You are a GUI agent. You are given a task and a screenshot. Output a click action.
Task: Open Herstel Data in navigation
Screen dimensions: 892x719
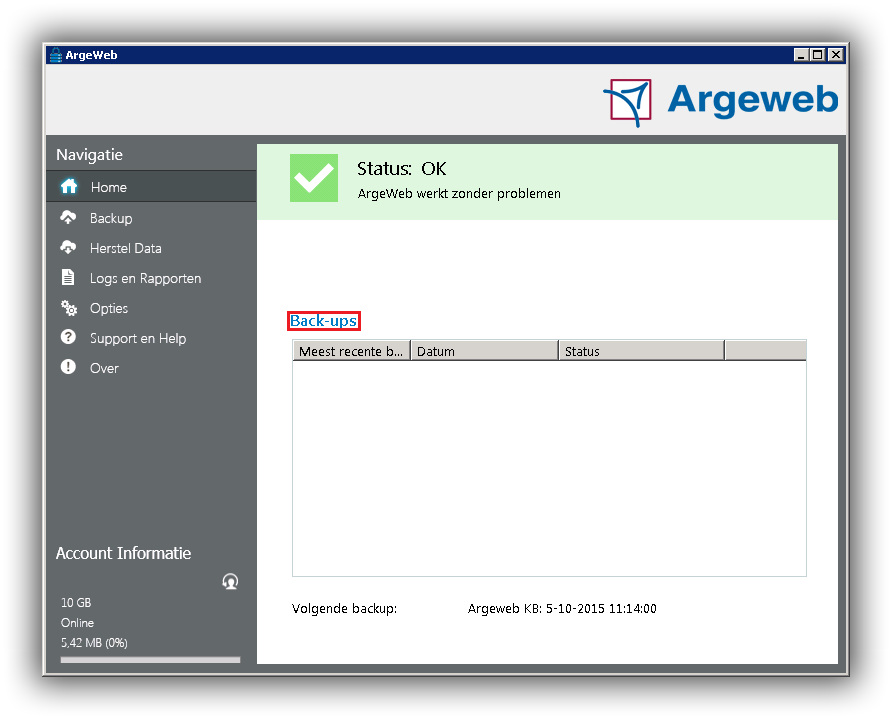[x=151, y=248]
